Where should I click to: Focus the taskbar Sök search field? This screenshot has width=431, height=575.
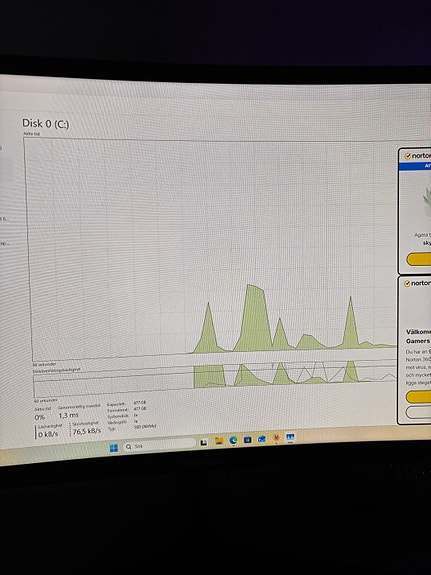click(159, 445)
